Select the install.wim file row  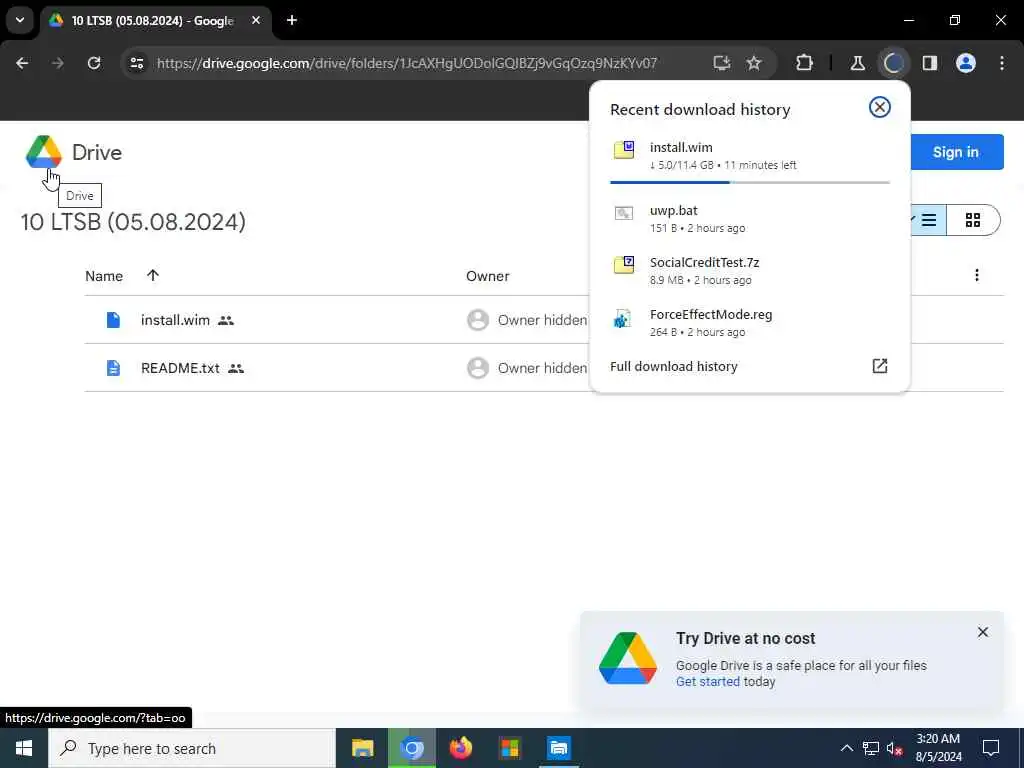pos(544,320)
